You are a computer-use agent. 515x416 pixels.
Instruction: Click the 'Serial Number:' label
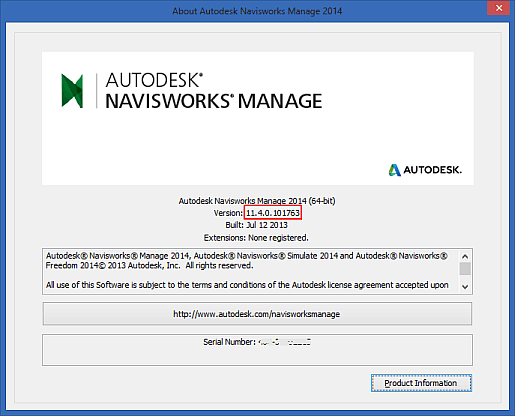(x=229, y=342)
